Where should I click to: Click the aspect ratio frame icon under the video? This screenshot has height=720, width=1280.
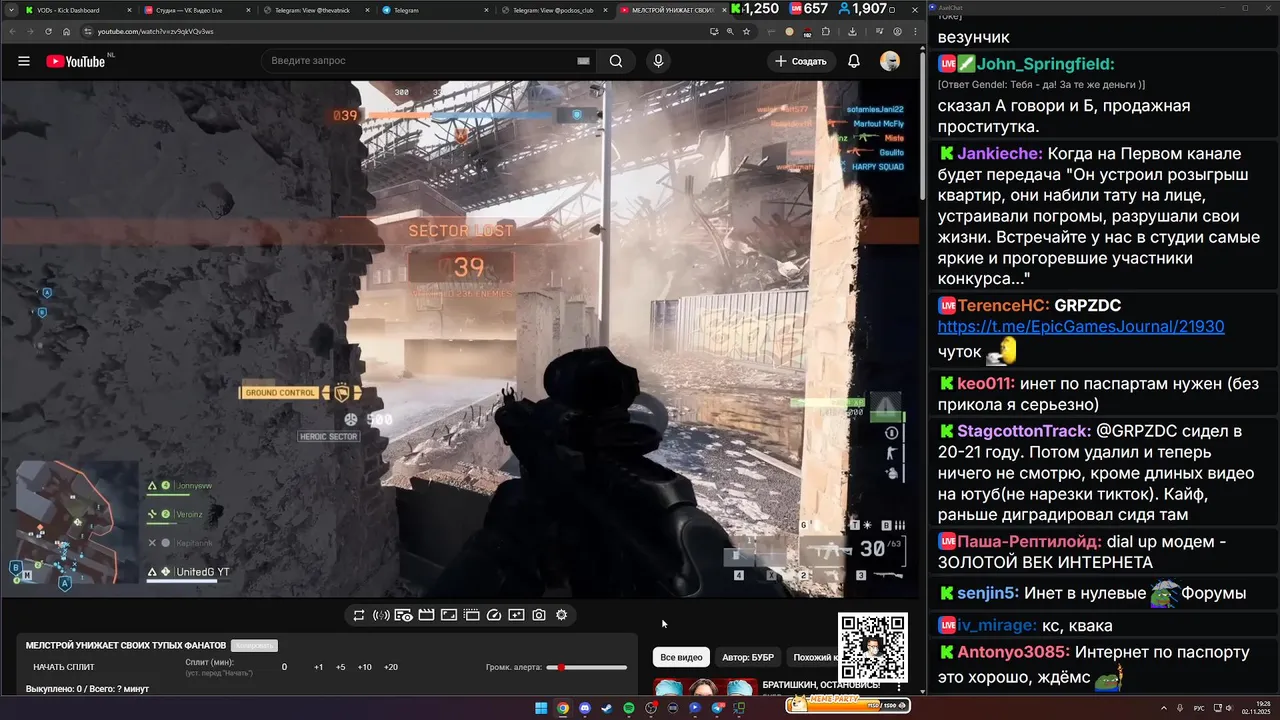point(449,615)
